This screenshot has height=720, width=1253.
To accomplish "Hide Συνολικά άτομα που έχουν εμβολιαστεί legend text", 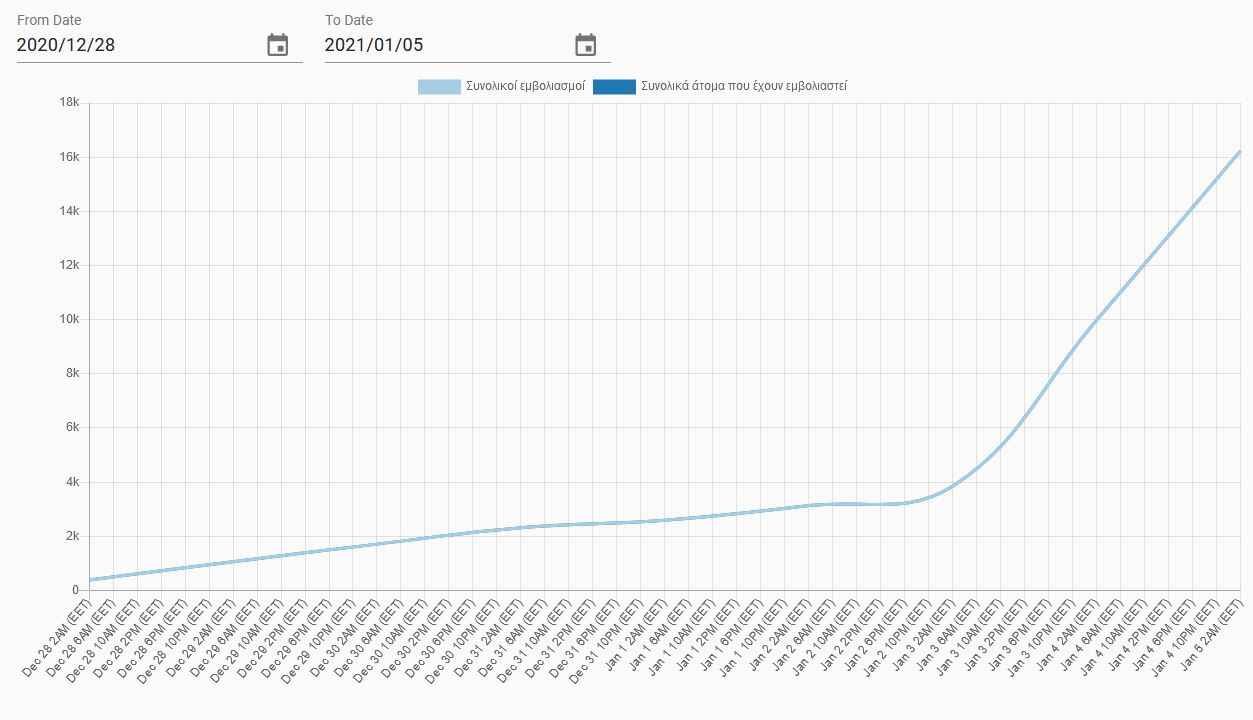I will point(744,87).
